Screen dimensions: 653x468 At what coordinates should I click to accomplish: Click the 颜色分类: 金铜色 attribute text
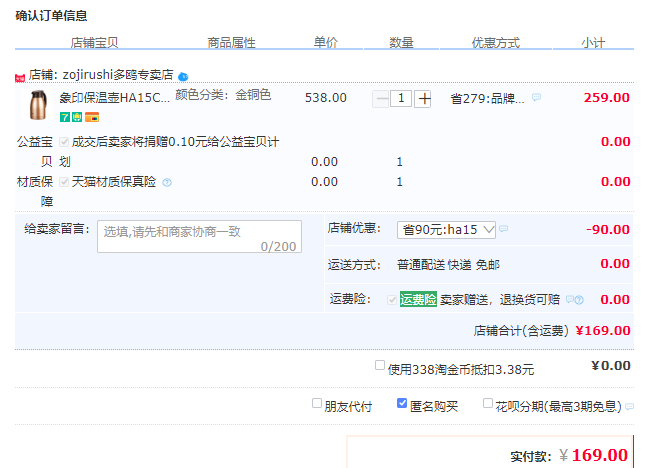point(223,95)
